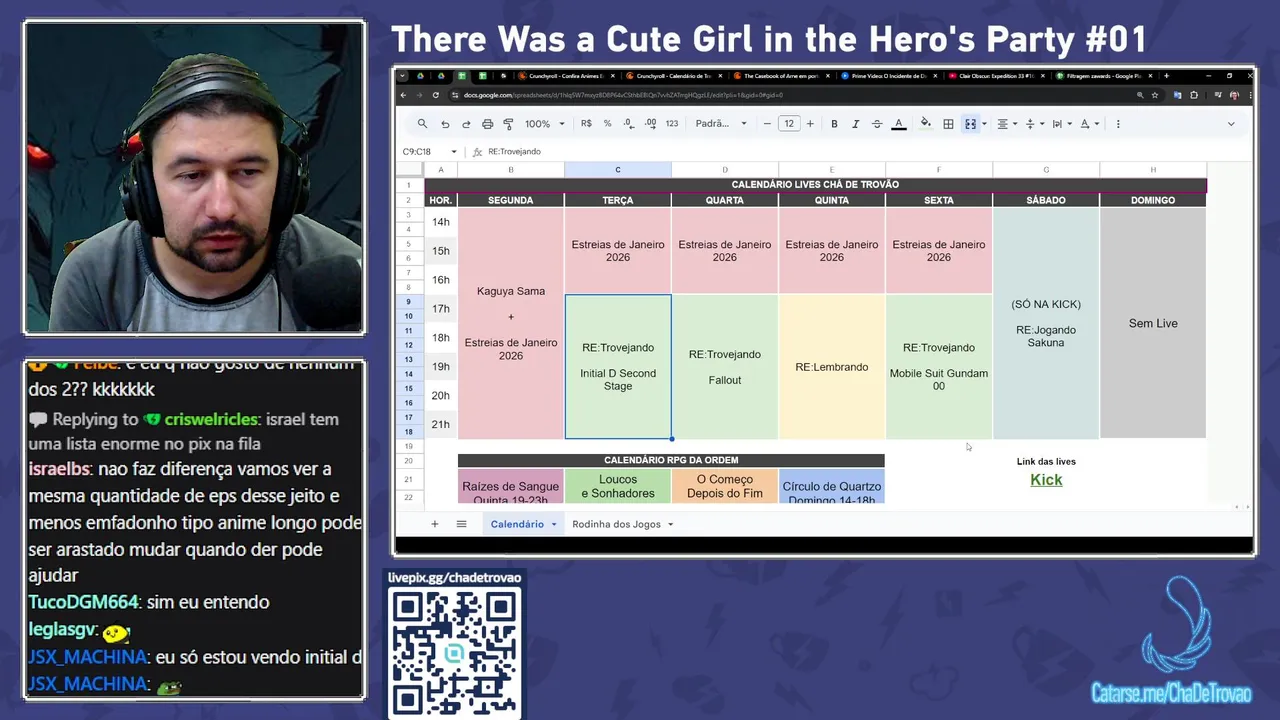Viewport: 1280px width, 720px height.
Task: Format the cell as percent
Action: click(x=607, y=124)
